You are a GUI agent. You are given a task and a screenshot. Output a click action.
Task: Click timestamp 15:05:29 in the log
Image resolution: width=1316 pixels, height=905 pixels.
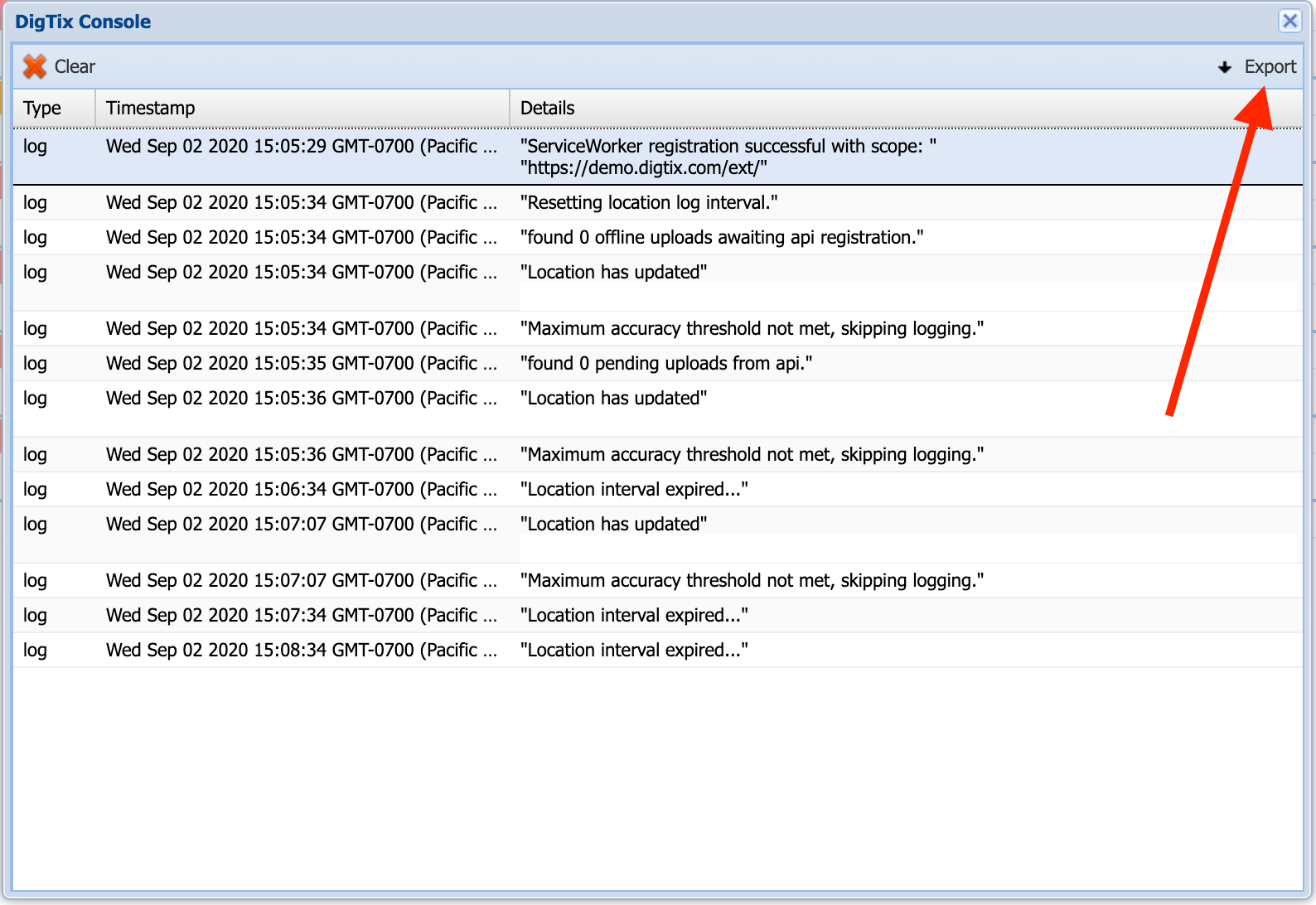pos(302,146)
